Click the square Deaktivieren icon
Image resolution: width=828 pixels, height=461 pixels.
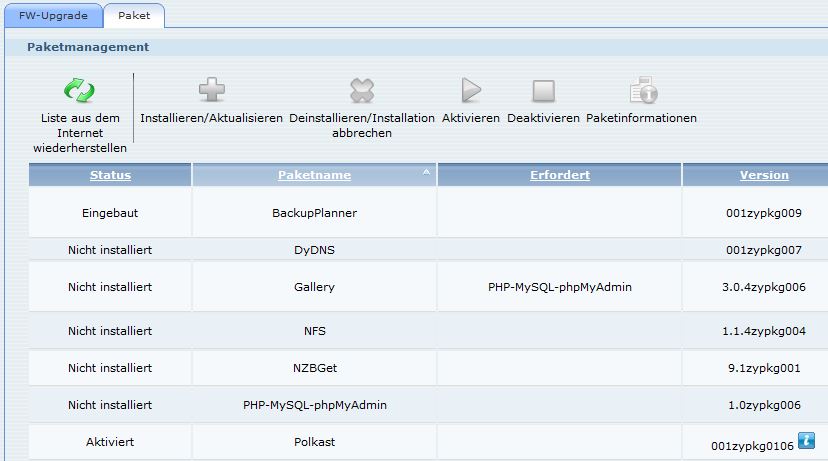tap(543, 91)
